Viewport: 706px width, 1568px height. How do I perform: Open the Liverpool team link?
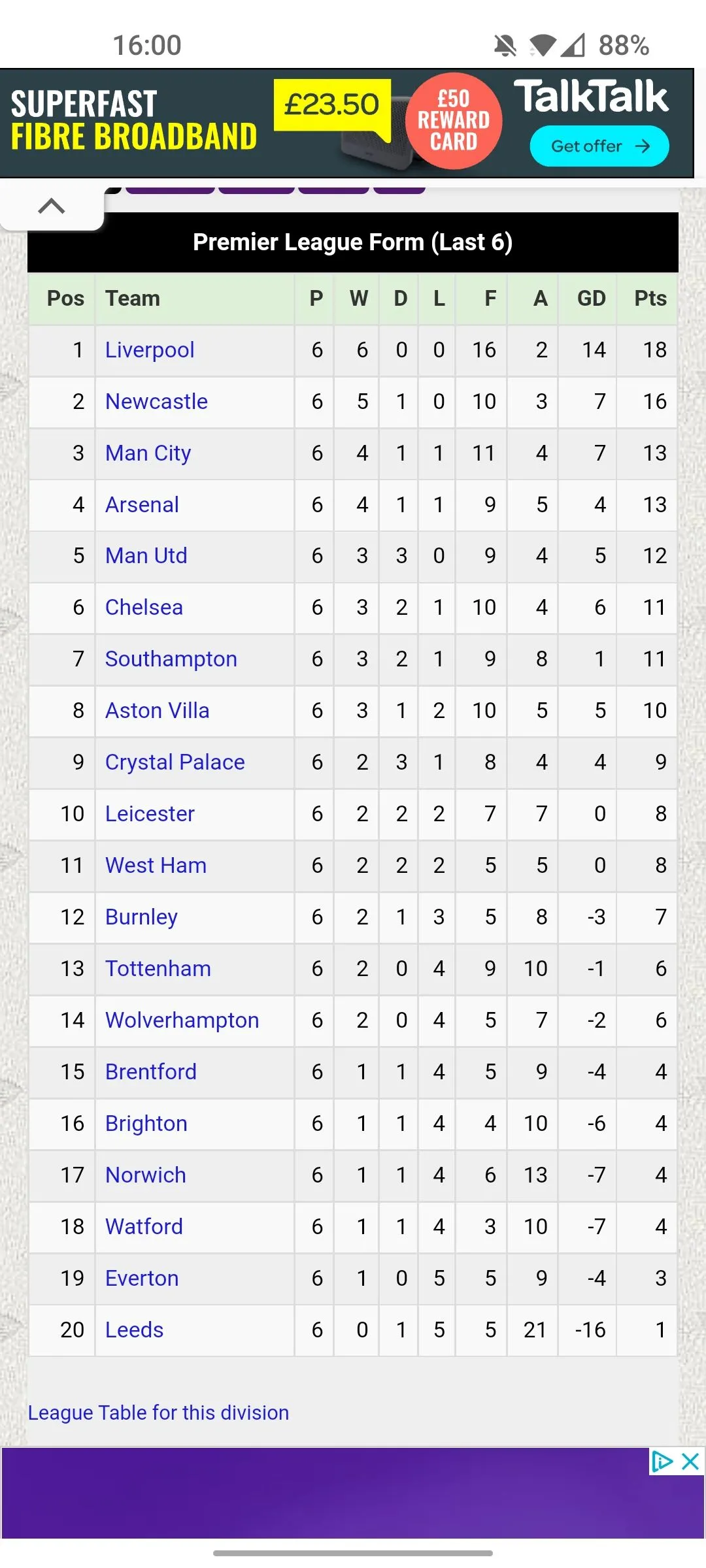pyautogui.click(x=150, y=350)
